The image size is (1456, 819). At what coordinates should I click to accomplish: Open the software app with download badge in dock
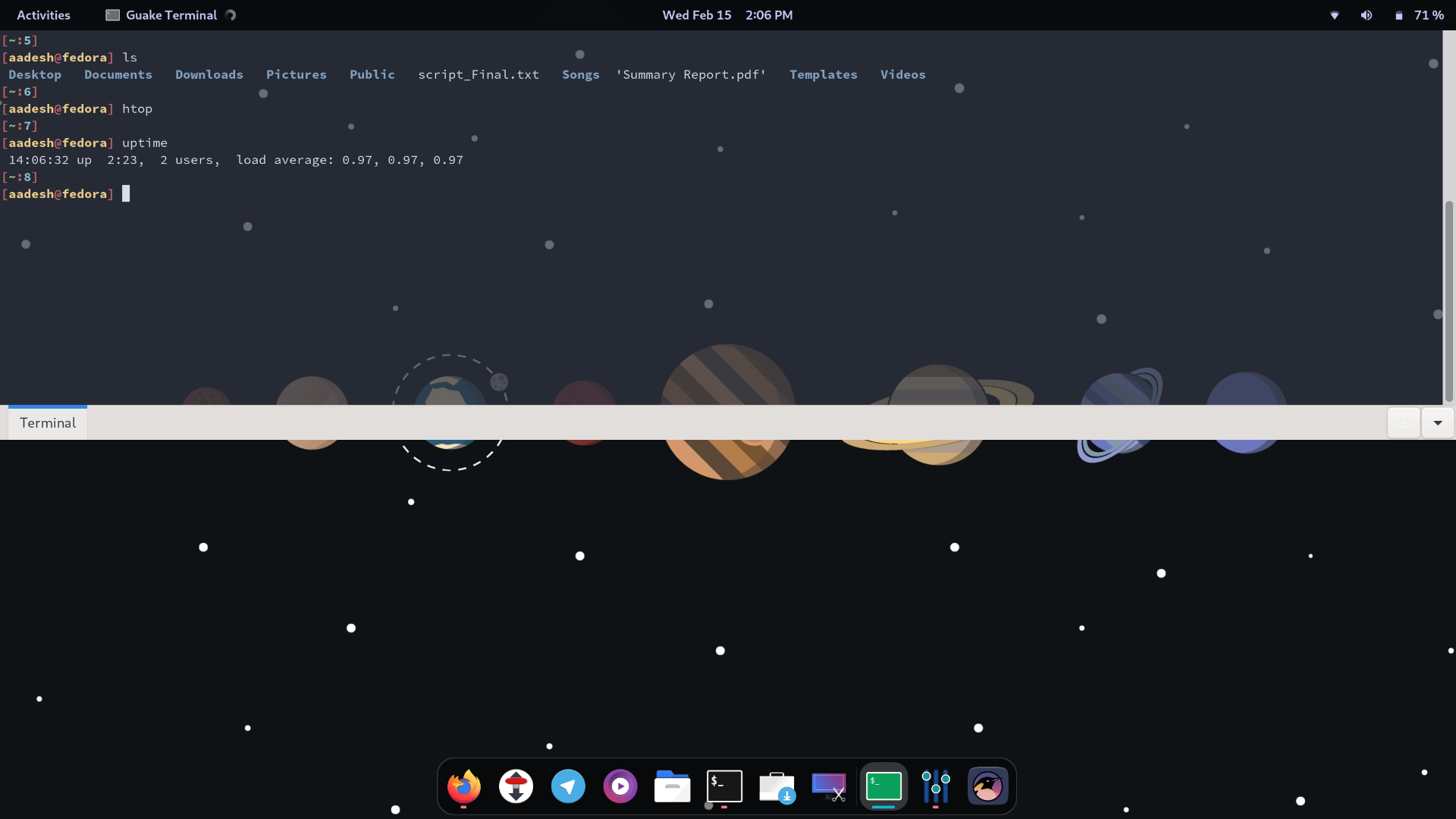777,786
